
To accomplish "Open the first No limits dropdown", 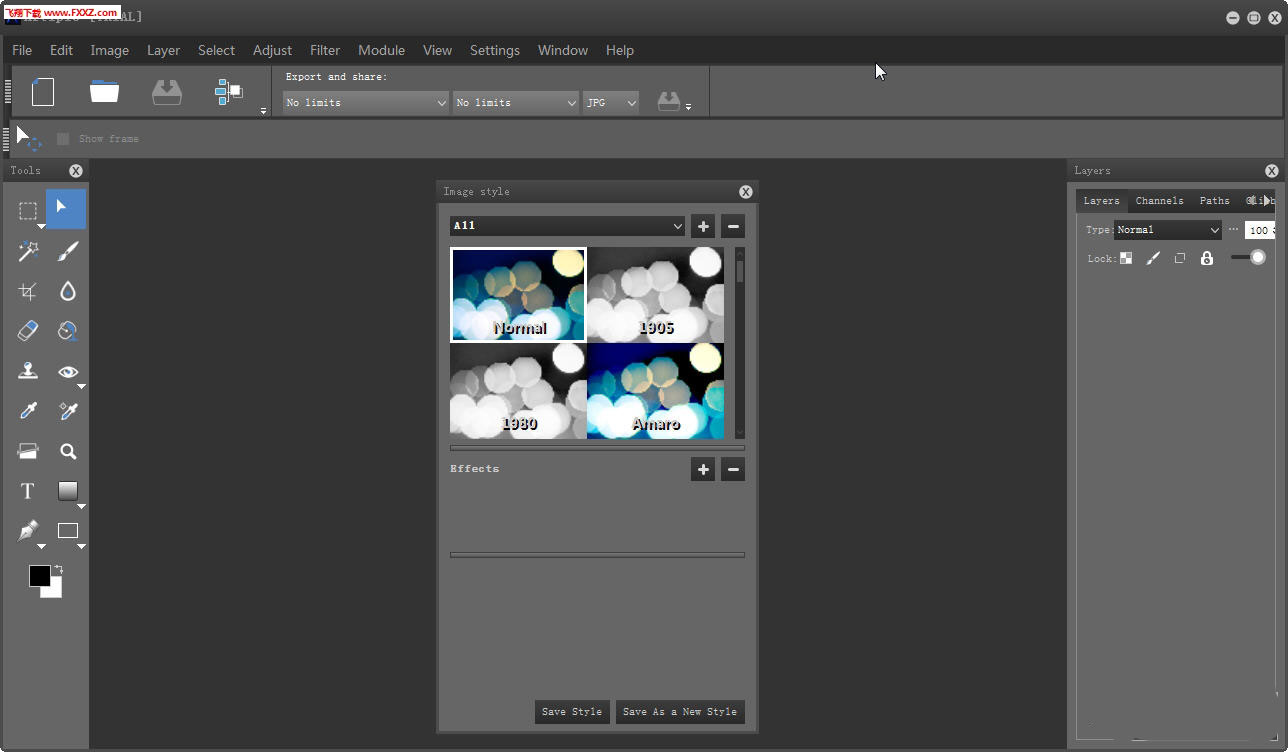I will click(x=365, y=102).
